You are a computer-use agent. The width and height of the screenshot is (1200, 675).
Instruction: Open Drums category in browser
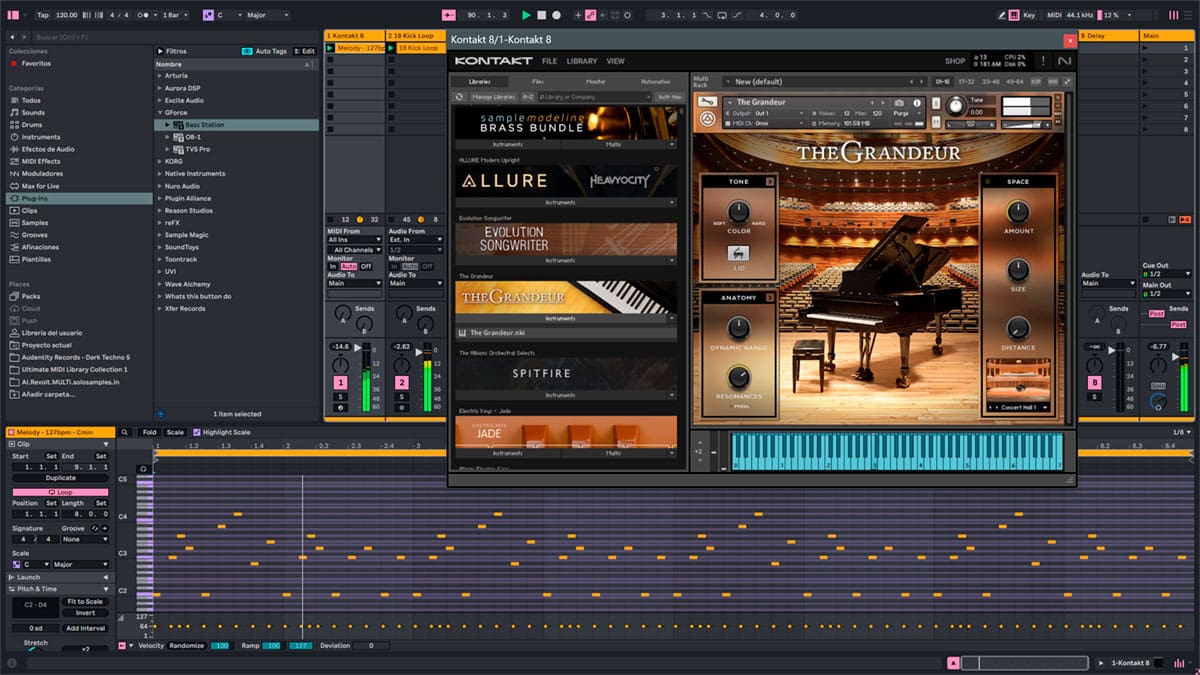[32, 125]
